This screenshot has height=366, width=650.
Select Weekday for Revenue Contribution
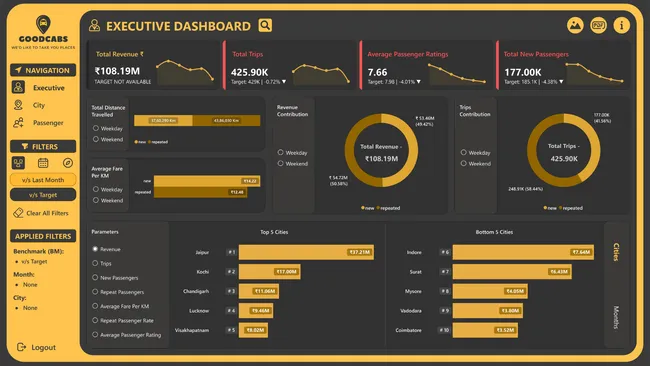(x=281, y=153)
